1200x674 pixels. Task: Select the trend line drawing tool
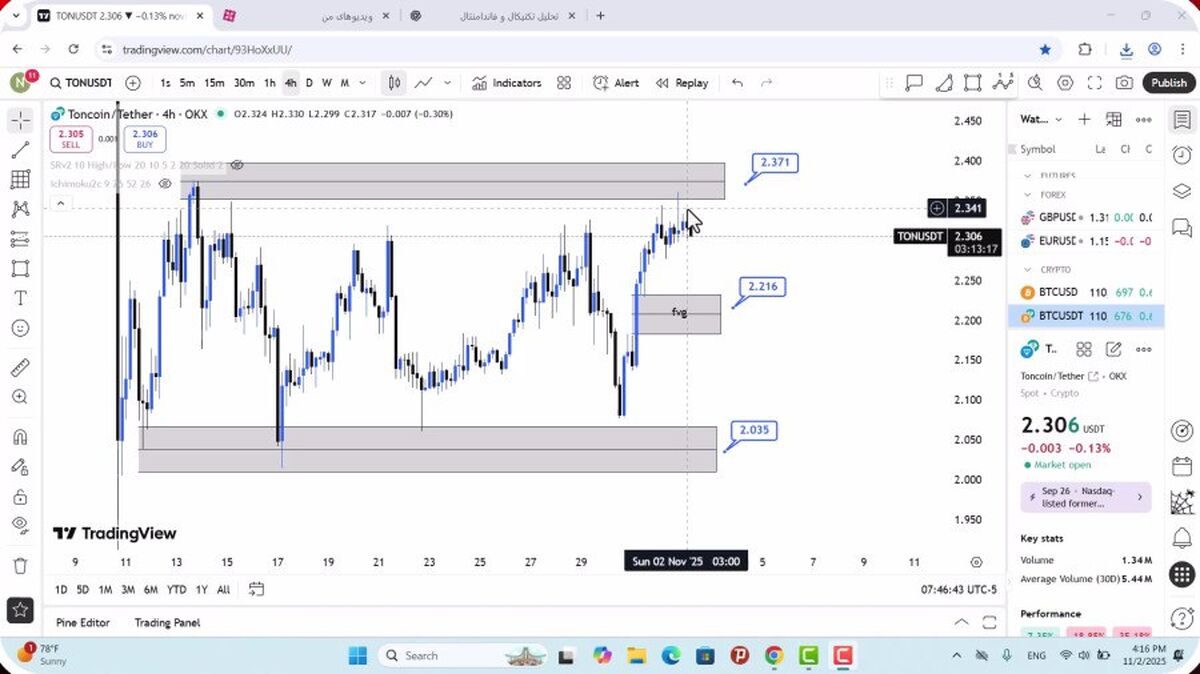pos(20,150)
